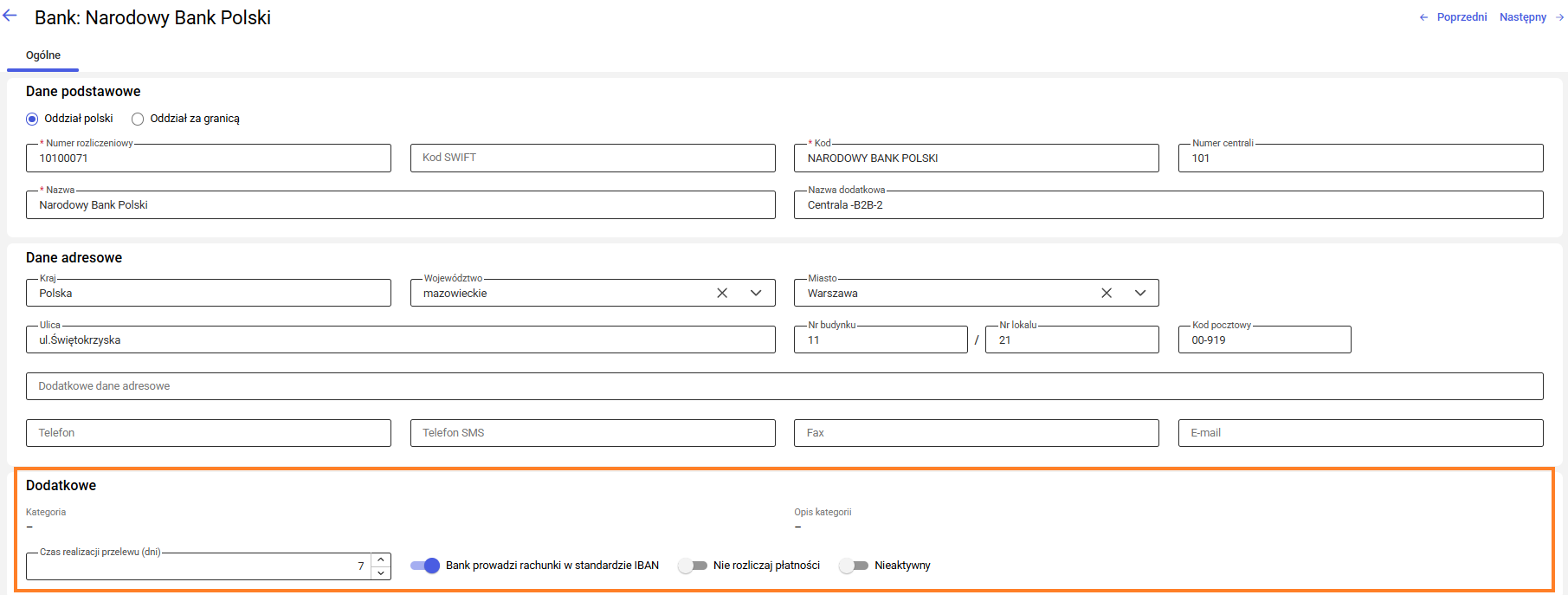Click the Numer rozliczeniowy field
1568x595 pixels.
(209, 158)
